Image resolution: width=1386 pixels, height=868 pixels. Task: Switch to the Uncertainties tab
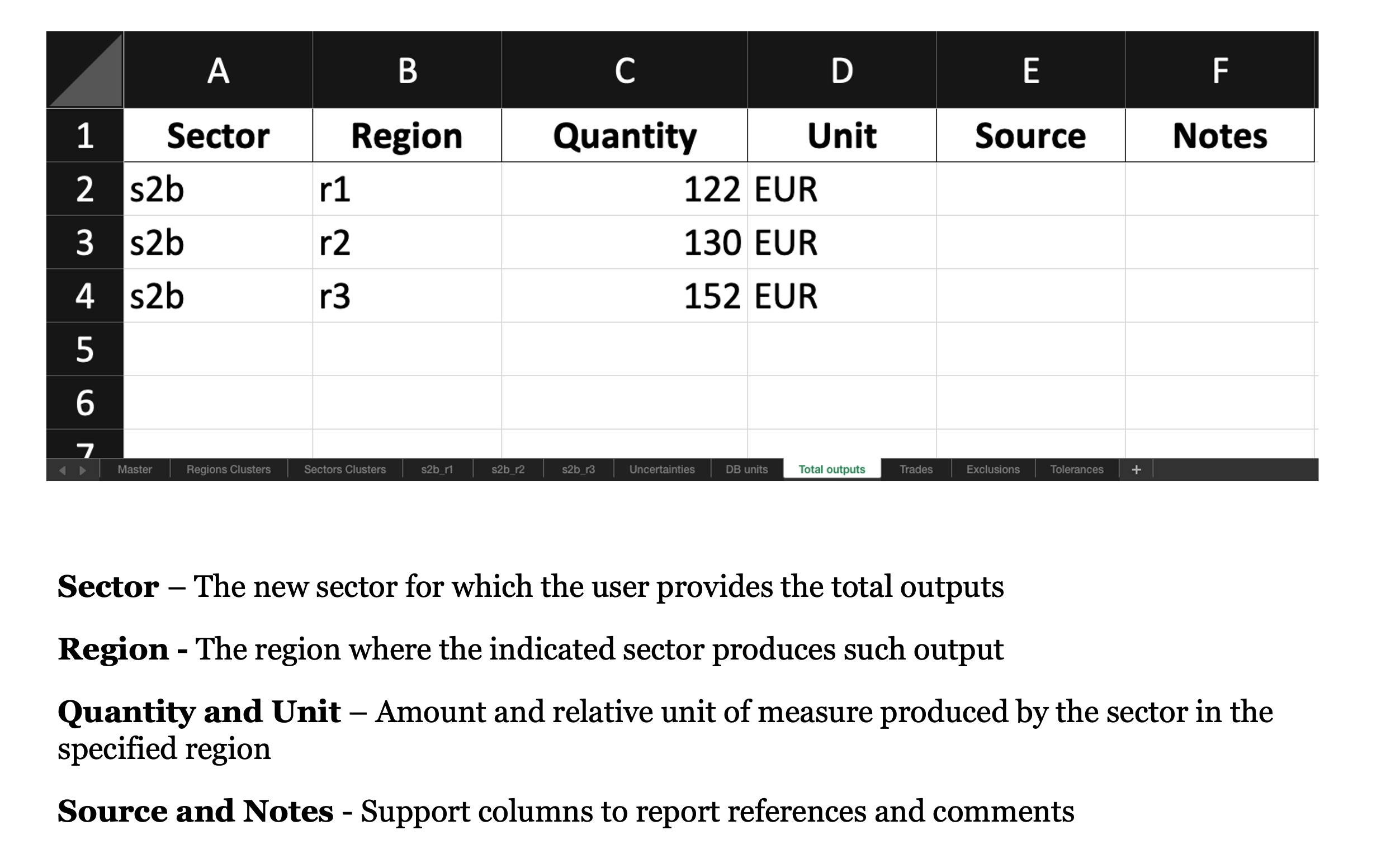(662, 469)
